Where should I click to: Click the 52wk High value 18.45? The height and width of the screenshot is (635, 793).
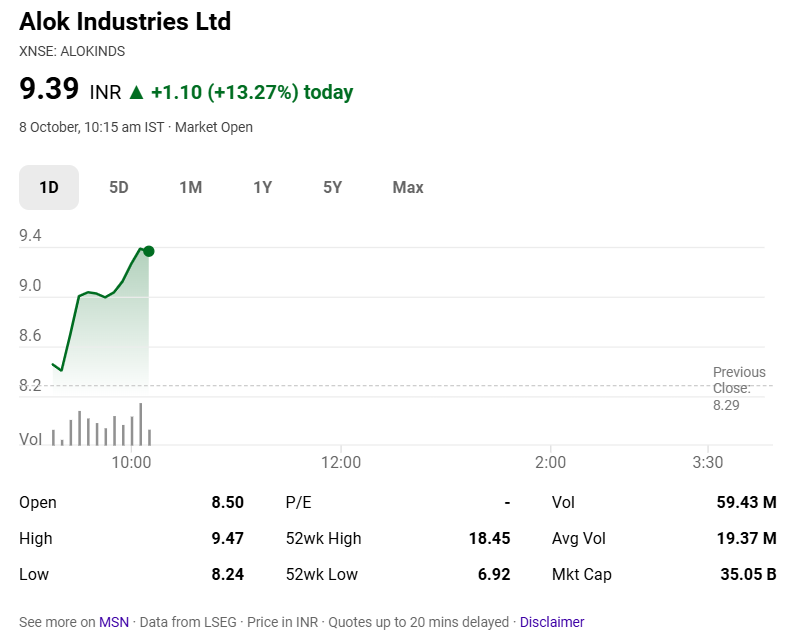490,538
